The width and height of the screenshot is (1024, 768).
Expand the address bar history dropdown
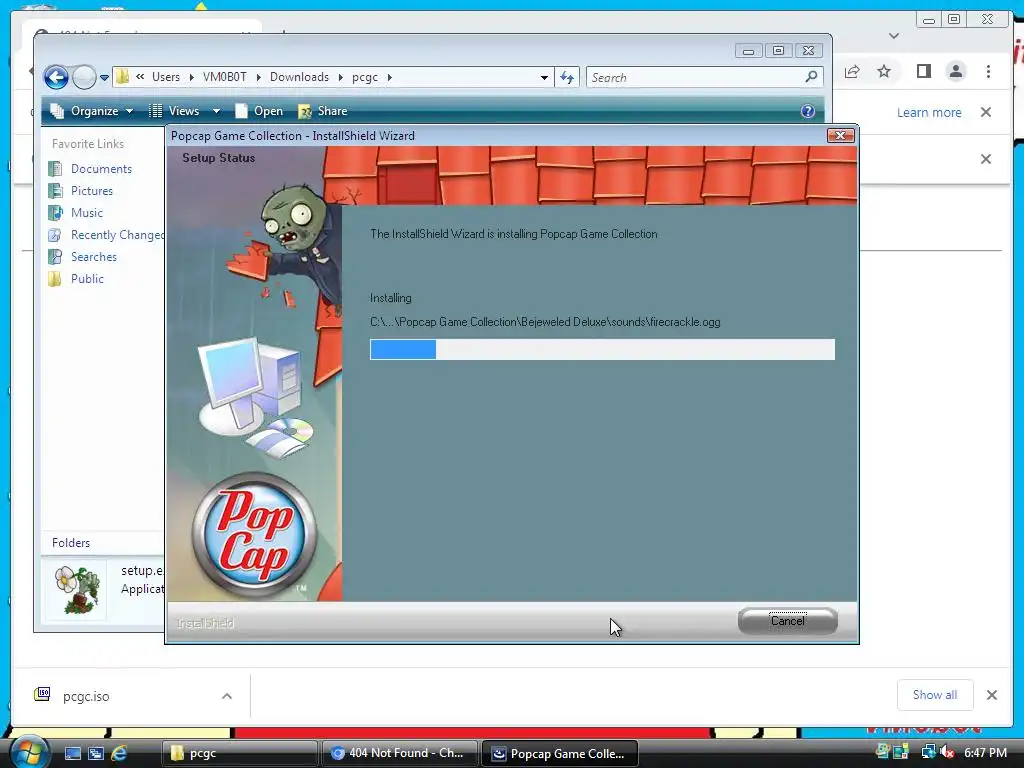click(544, 78)
